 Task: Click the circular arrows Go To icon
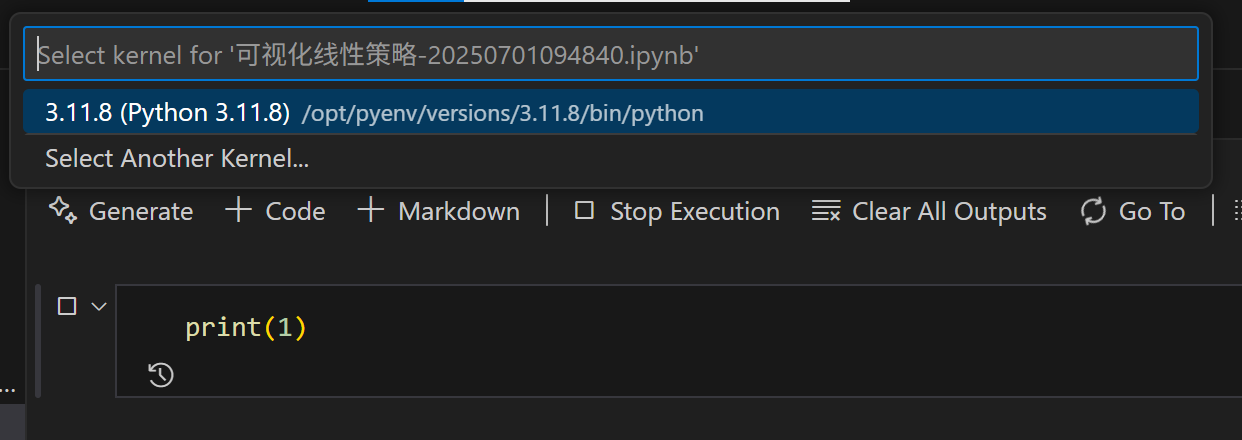pyautogui.click(x=1093, y=211)
